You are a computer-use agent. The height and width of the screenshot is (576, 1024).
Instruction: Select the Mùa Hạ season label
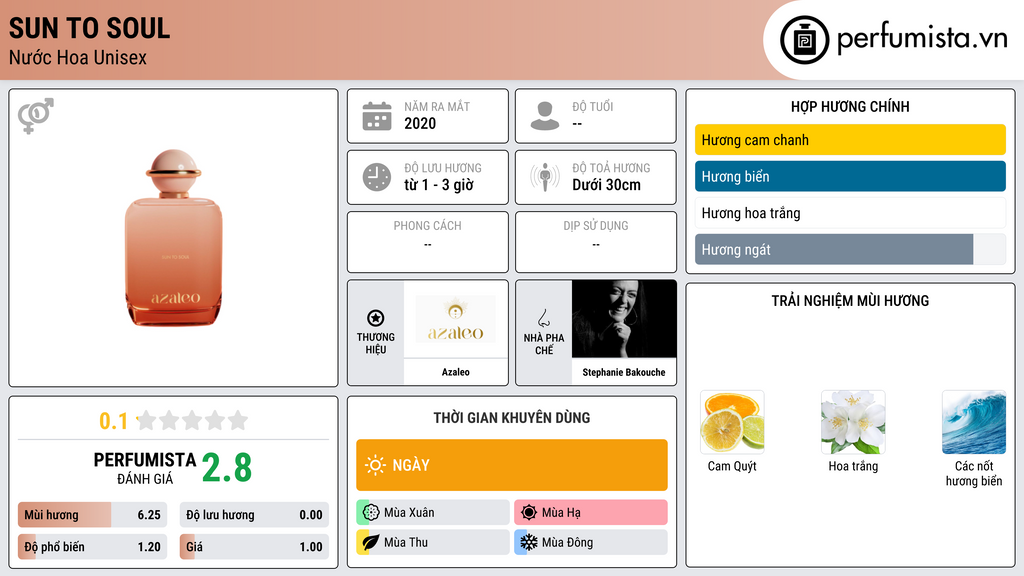pos(561,513)
